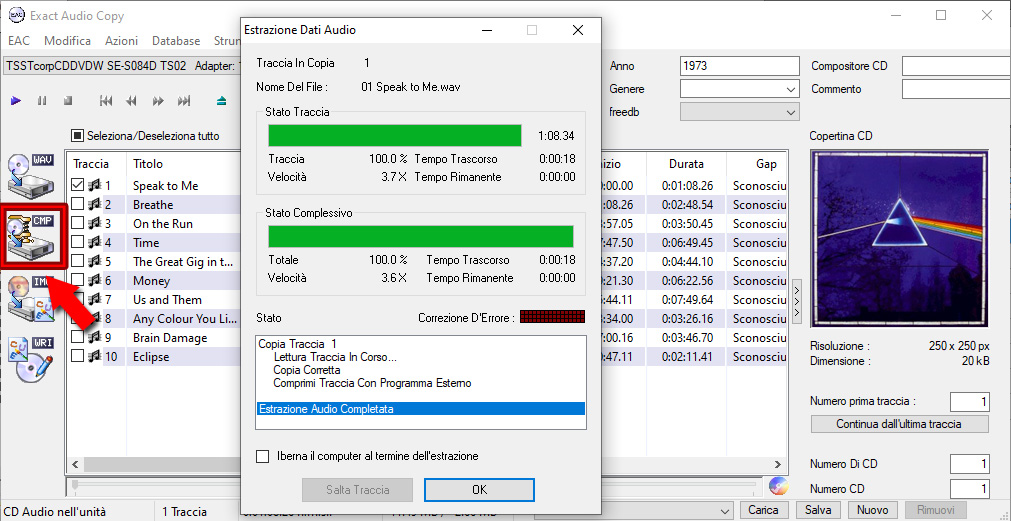
Task: Check the track 6 Money checkbox
Action: point(77,280)
